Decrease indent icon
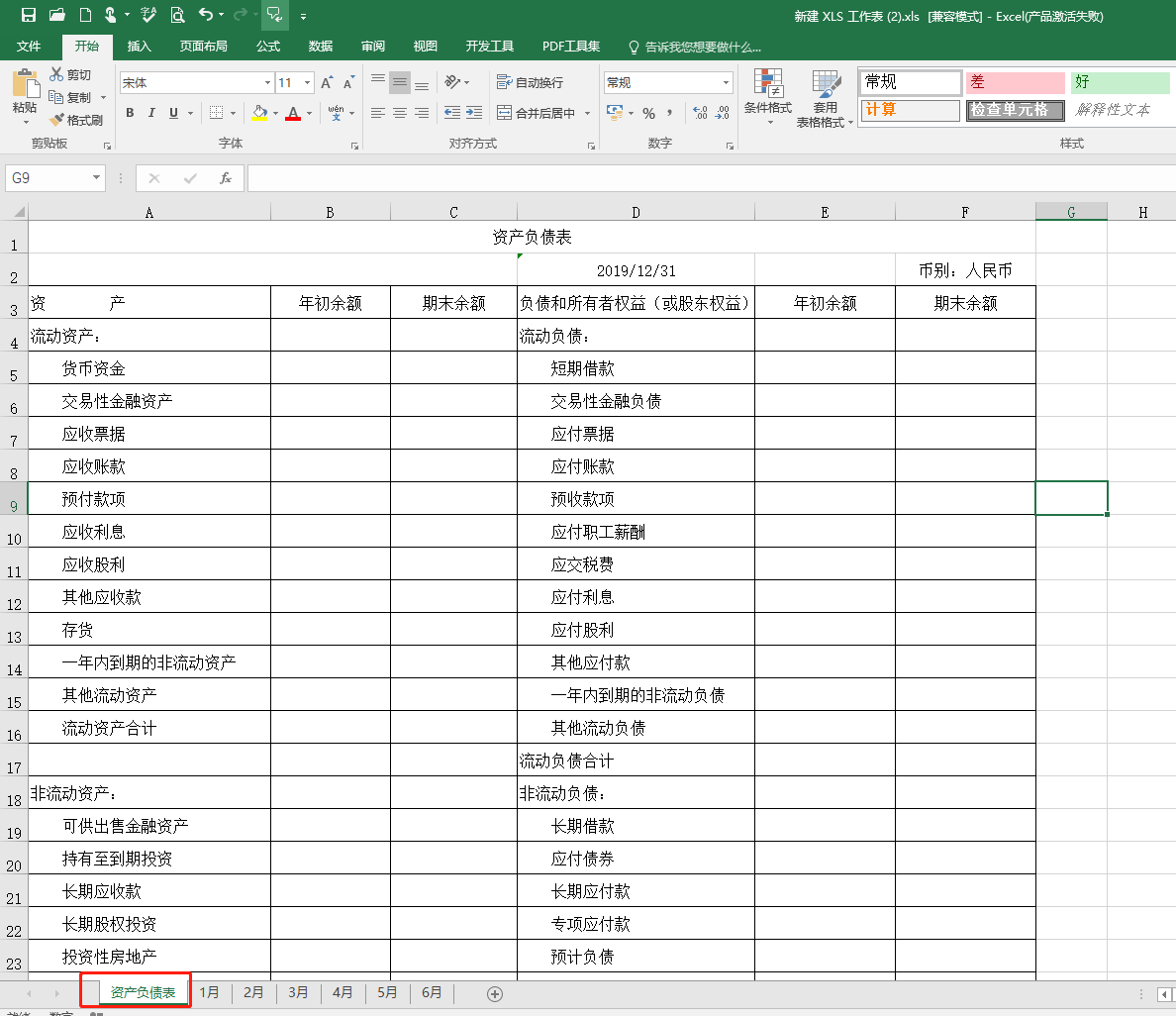 tap(452, 113)
